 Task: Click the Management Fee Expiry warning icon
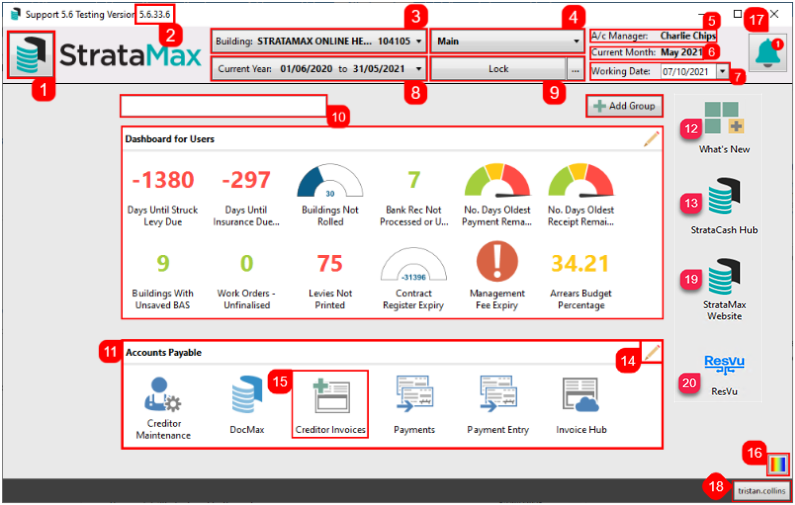(497, 262)
